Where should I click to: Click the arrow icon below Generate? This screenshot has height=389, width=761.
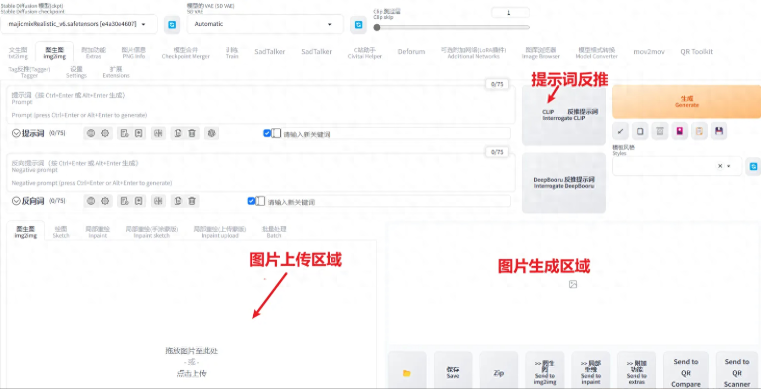point(620,131)
